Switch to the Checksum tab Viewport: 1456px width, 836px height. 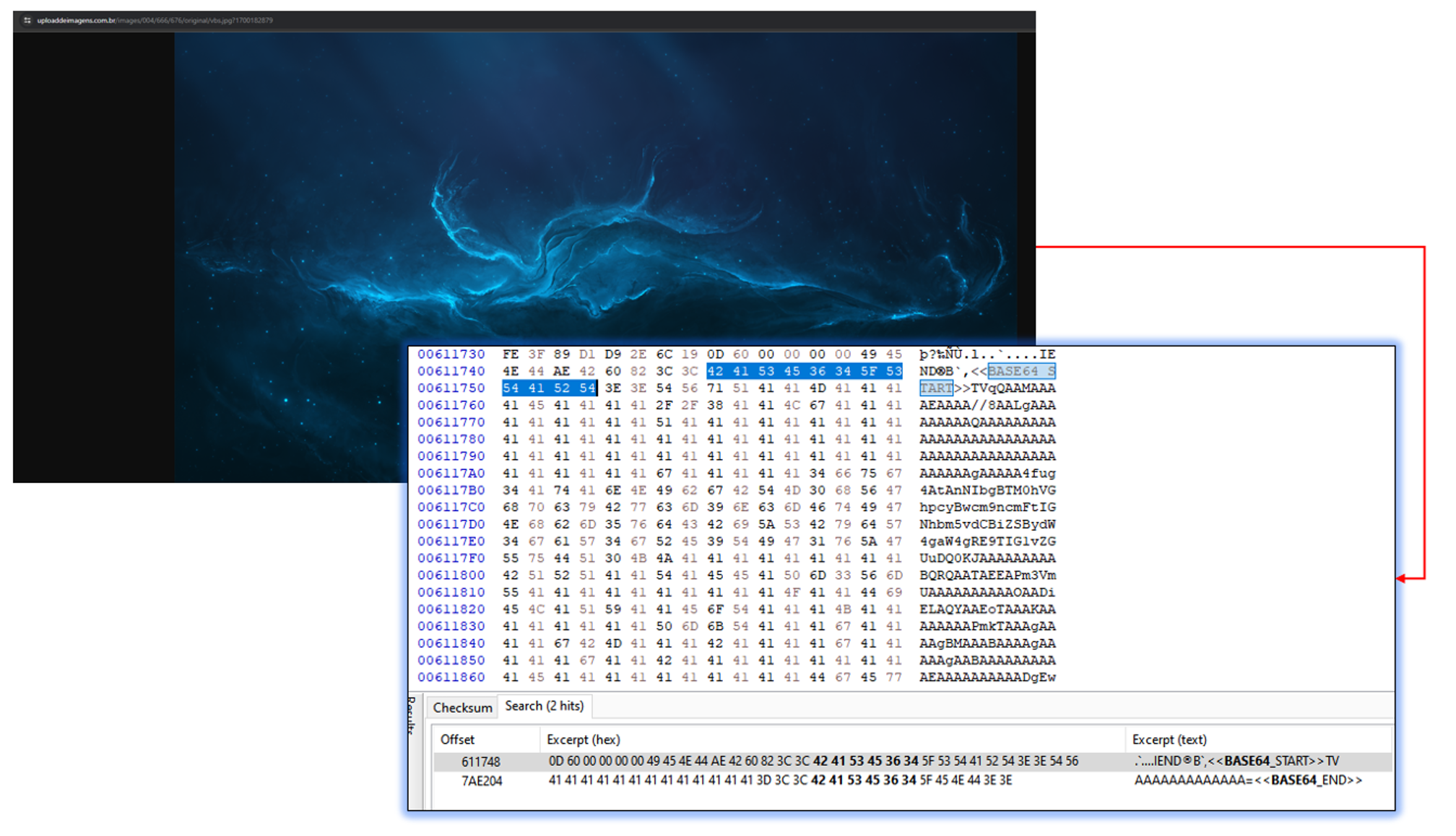(x=463, y=708)
